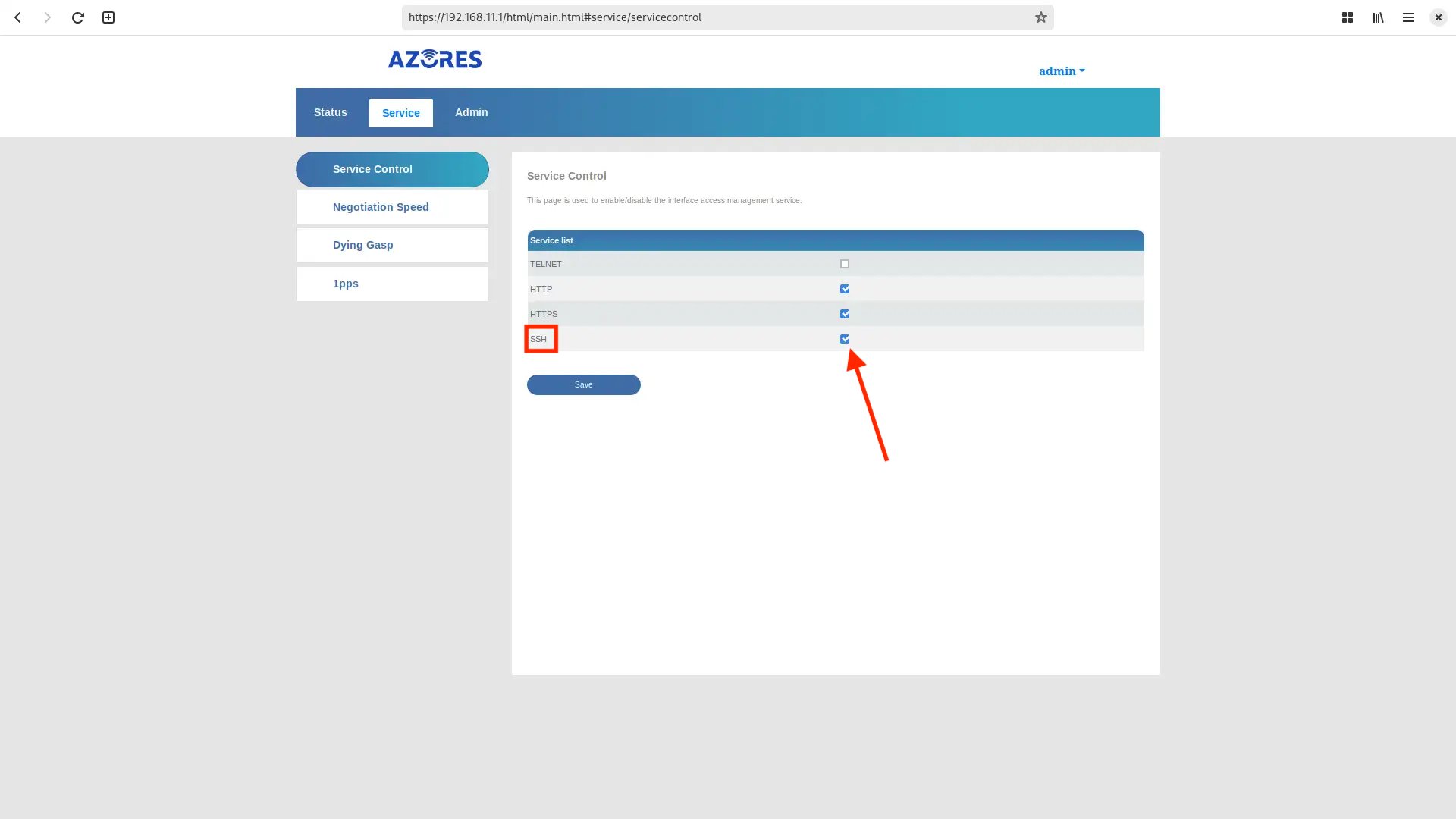Toggle the SSH service checkbox
Viewport: 1456px width, 819px height.
pyautogui.click(x=844, y=339)
